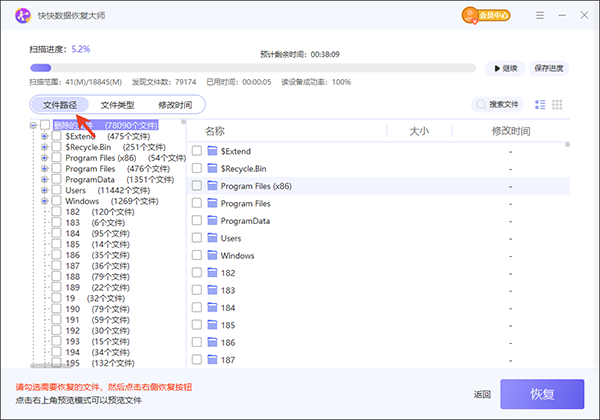The width and height of the screenshot is (600, 420).
Task: Click the app logo icon
Action: tap(23, 15)
